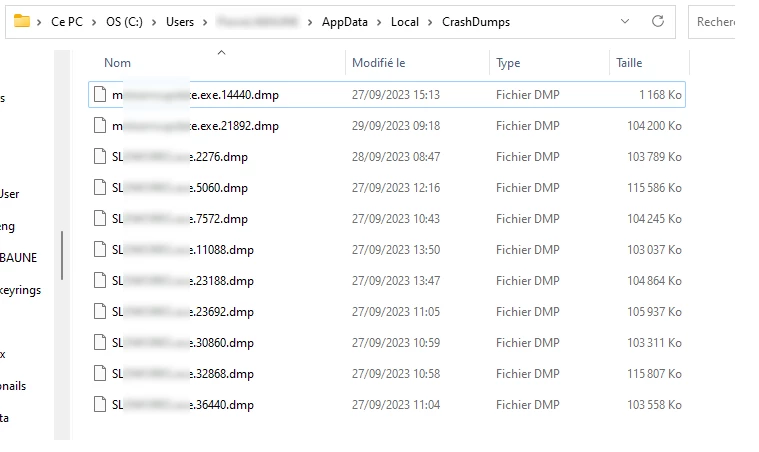Sort by Nom column header
The image size is (759, 452).
117,63
